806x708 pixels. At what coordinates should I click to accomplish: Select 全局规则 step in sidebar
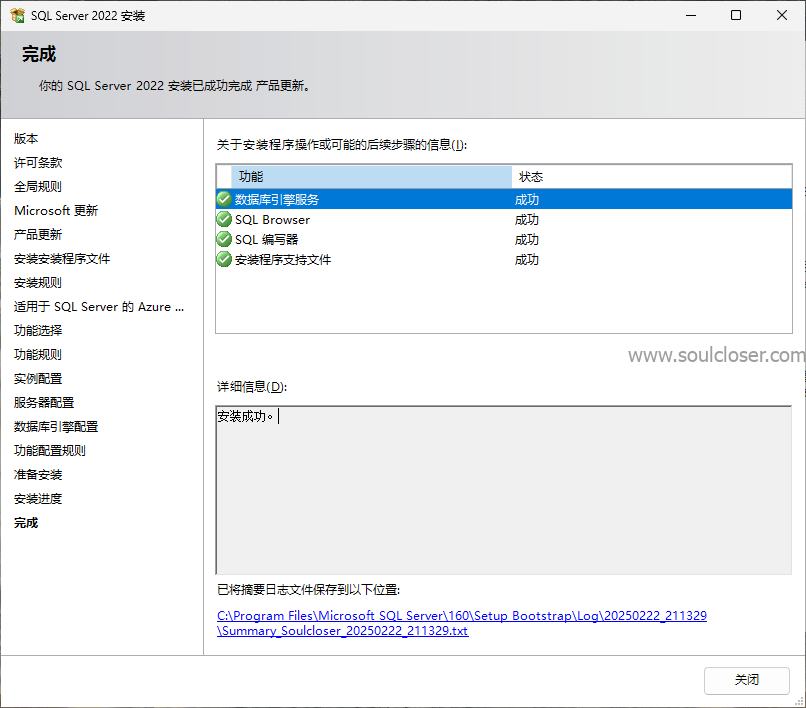(x=38, y=187)
